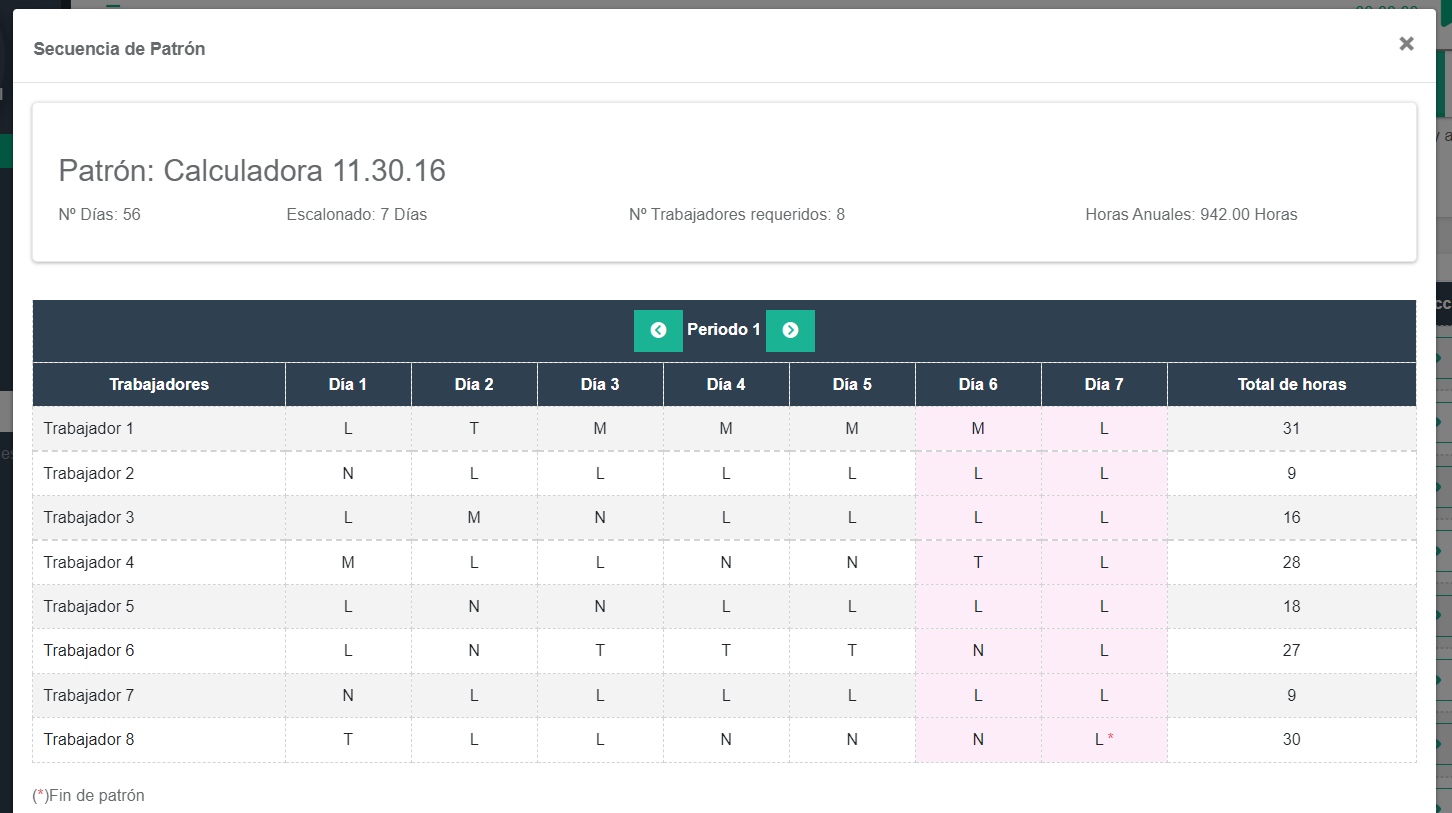Screen dimensions: 1452x813
Task: Click Trabajador 3's Día 3 shift cell
Action: pyautogui.click(x=600, y=517)
